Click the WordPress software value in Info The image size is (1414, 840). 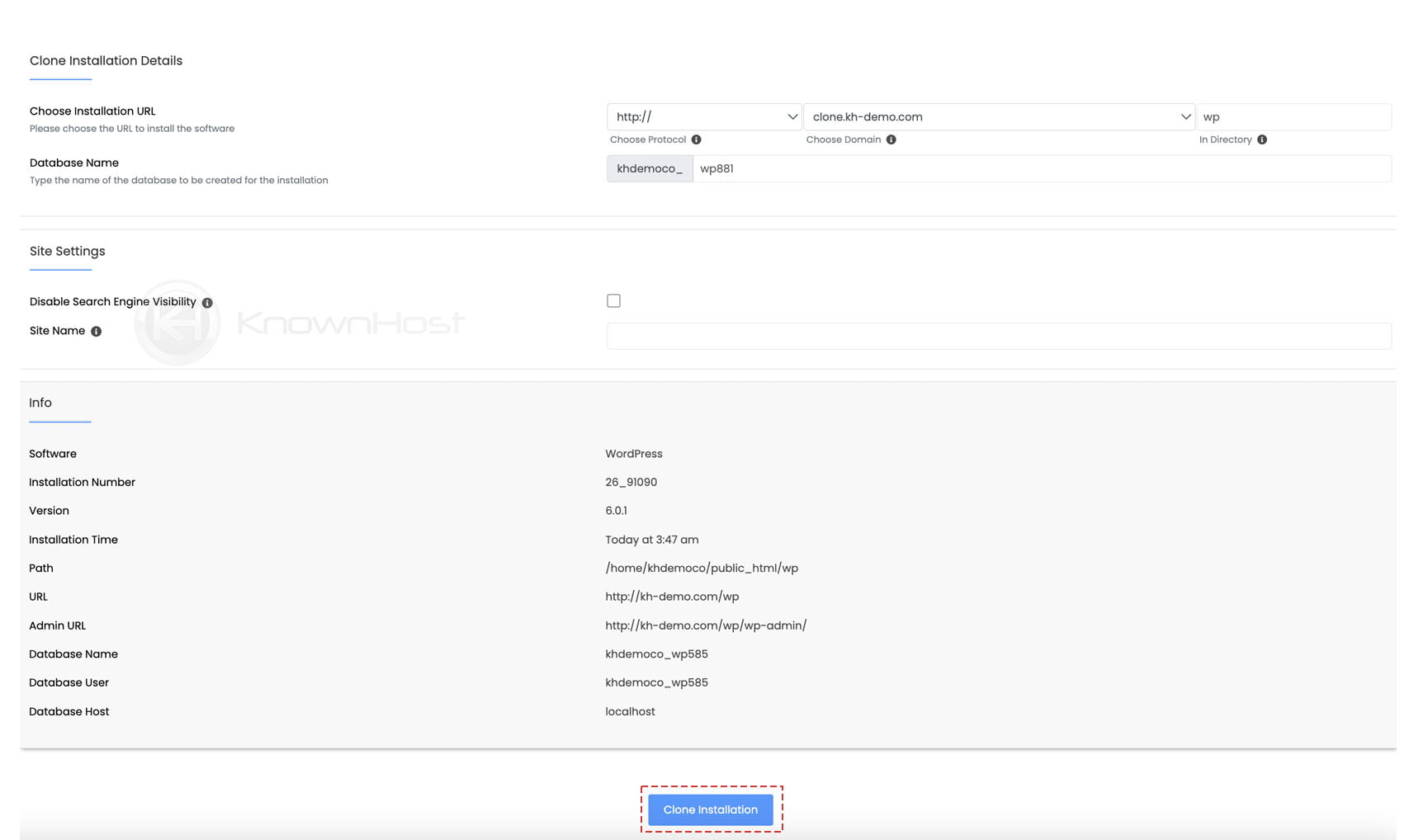point(633,453)
